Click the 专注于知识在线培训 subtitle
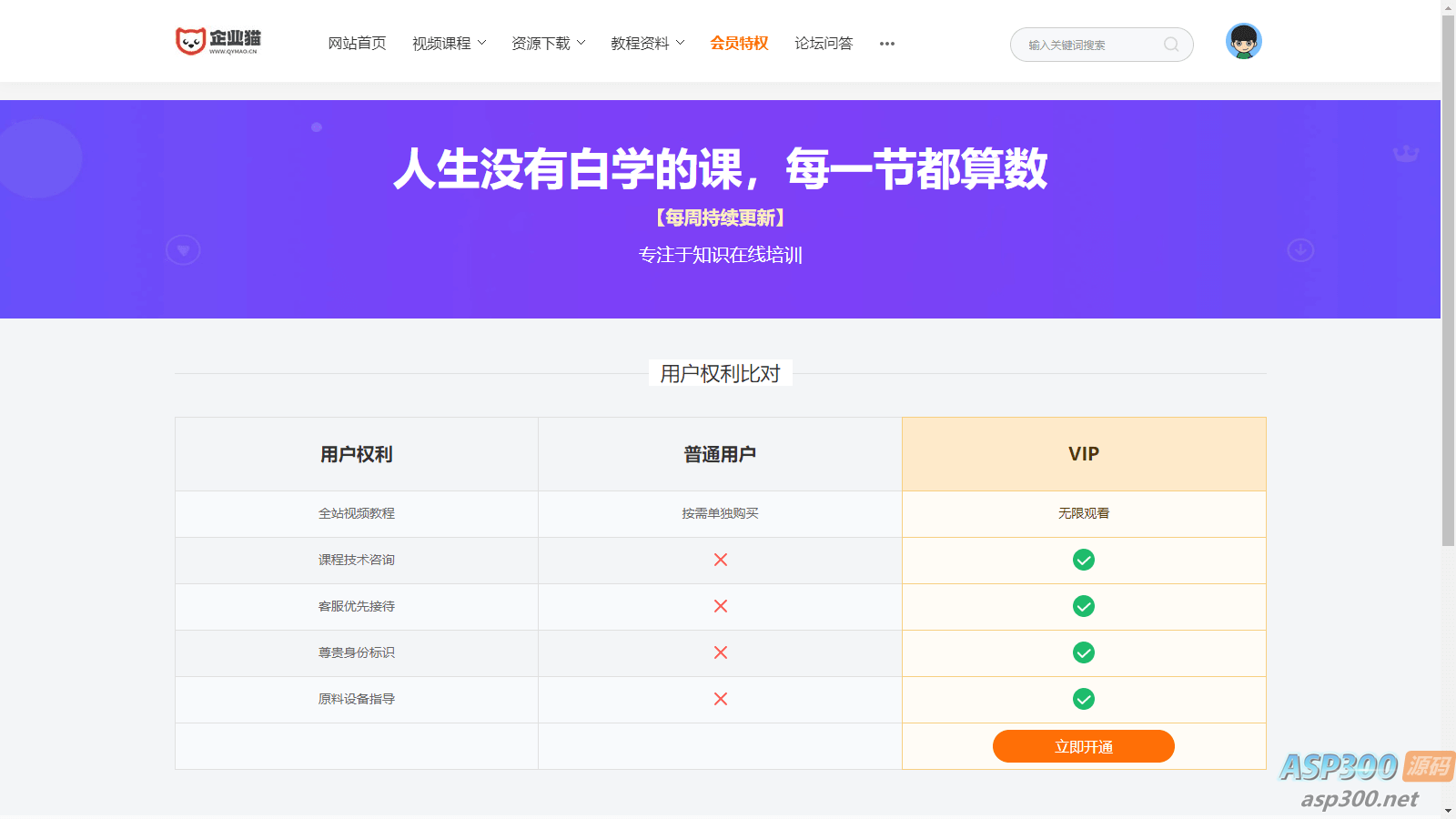This screenshot has height=819, width=1456. (x=720, y=255)
